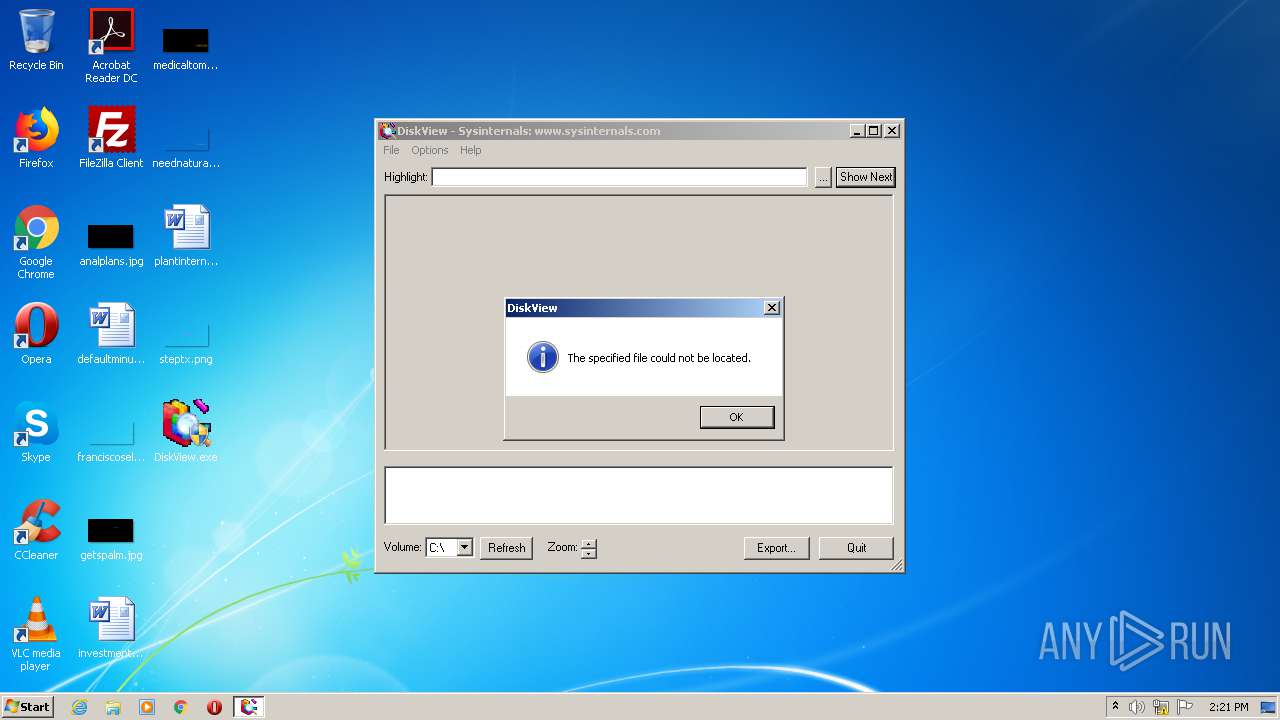Open the Recycle Bin desktop icon

pos(36,40)
